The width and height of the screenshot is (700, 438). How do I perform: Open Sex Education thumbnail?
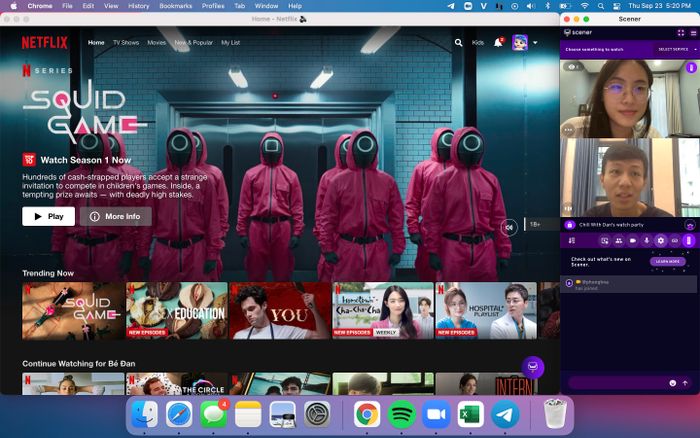(x=177, y=311)
